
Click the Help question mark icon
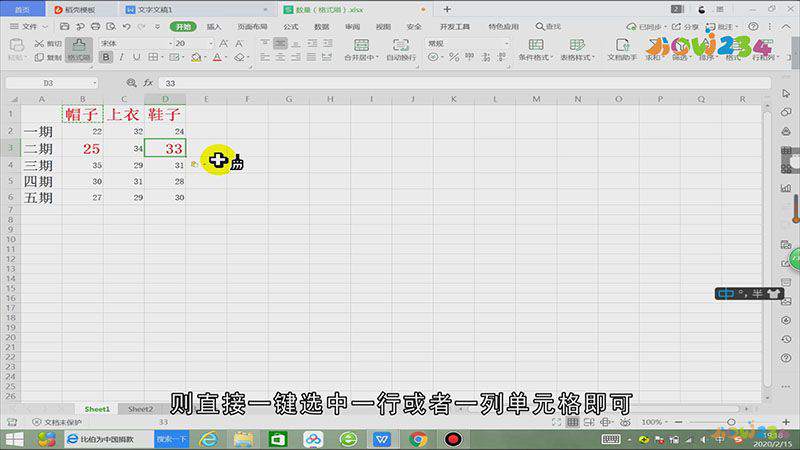(x=753, y=26)
